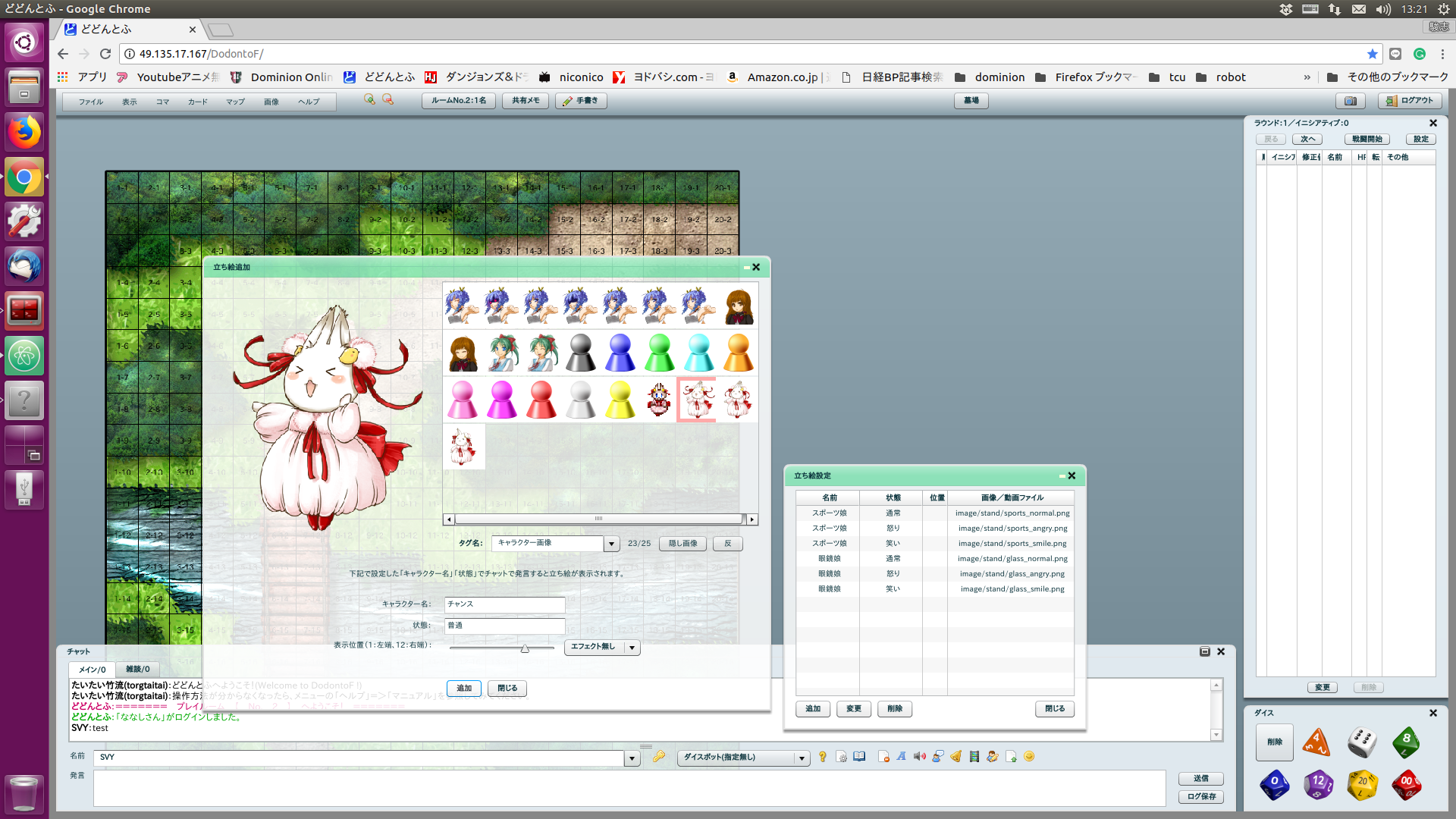Select the blue d10 die
The image size is (1456, 819).
click(1275, 786)
